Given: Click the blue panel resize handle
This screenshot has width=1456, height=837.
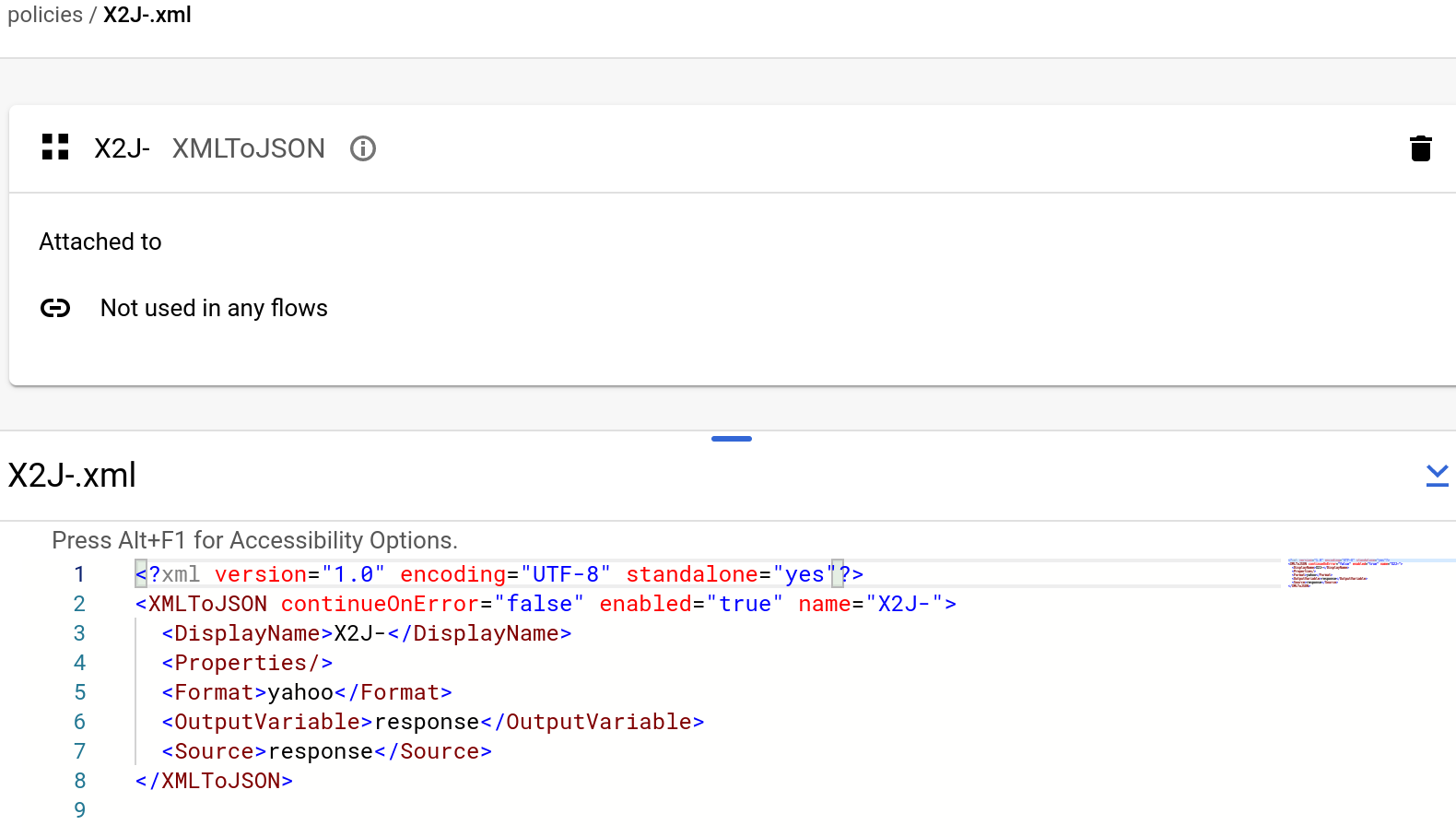Looking at the screenshot, I should coord(731,439).
